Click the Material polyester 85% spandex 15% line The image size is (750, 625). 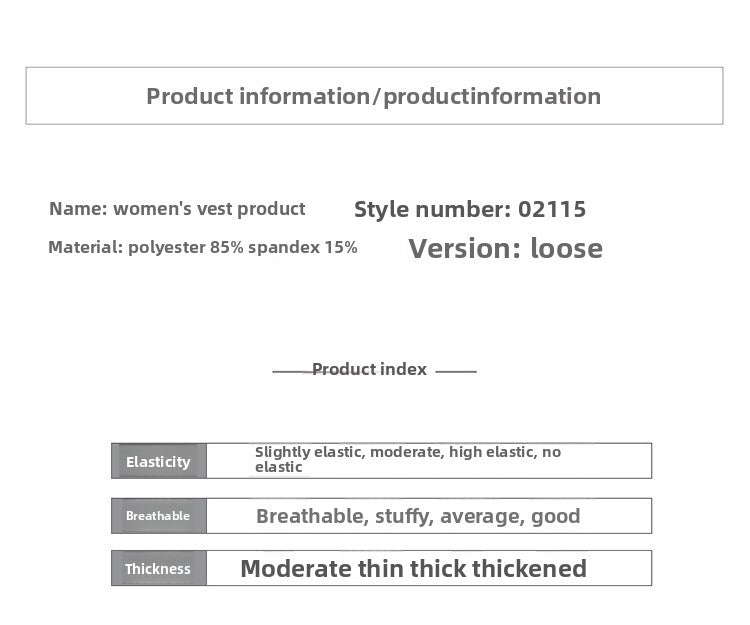click(x=203, y=247)
